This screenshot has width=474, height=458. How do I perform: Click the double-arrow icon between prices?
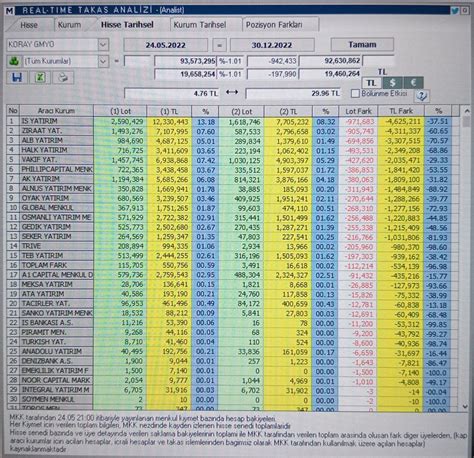(232, 92)
